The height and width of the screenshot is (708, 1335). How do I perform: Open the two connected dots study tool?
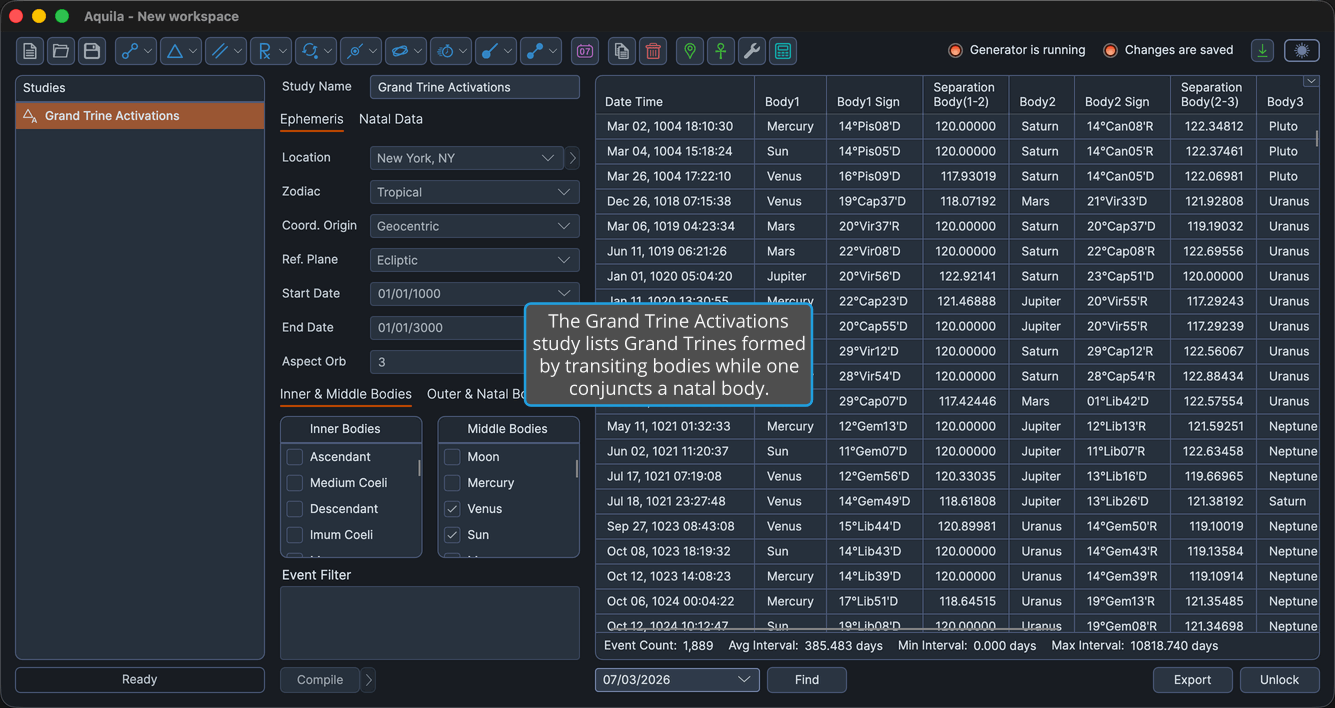(x=541, y=51)
